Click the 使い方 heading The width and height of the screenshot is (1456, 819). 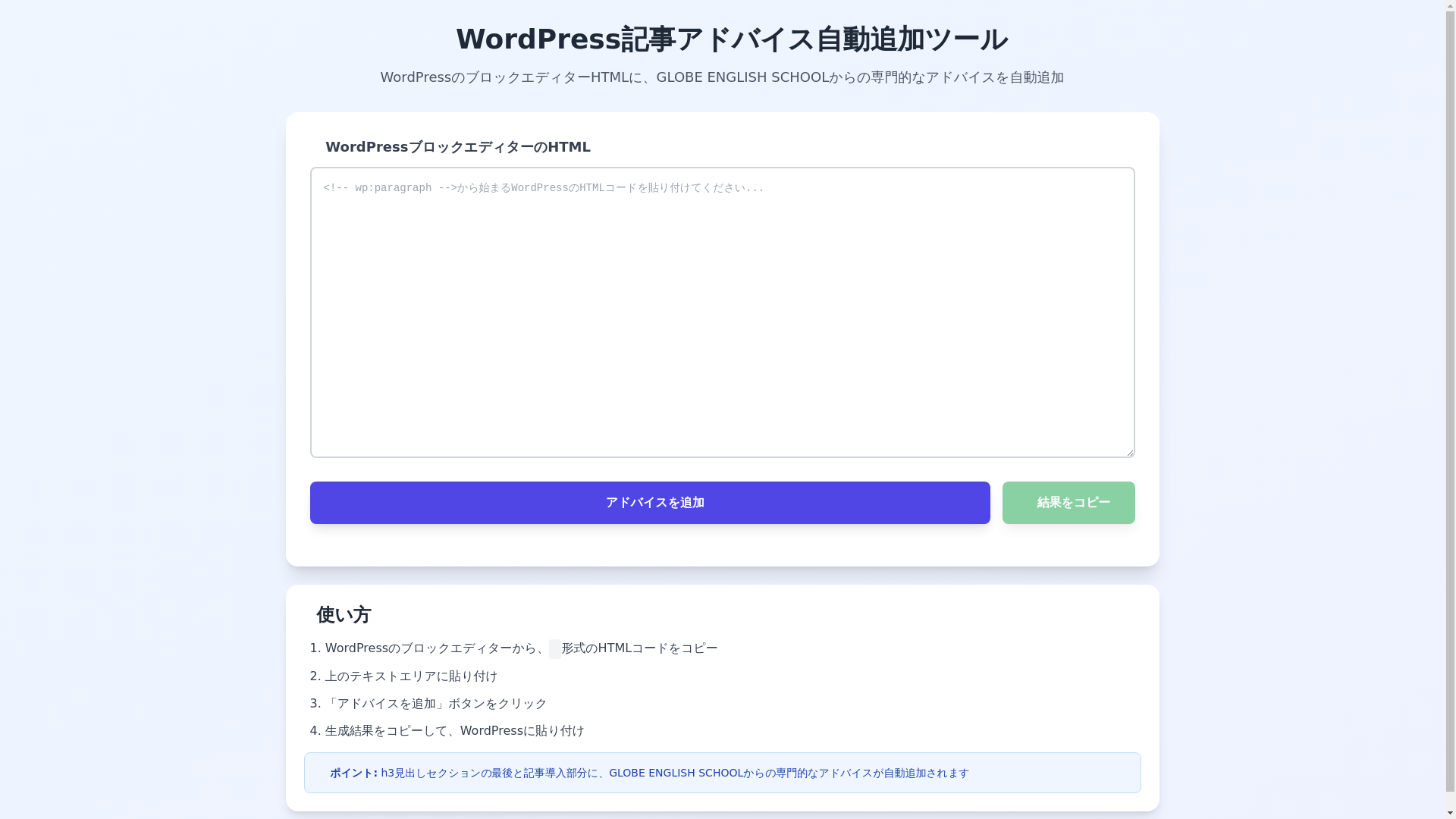(344, 615)
